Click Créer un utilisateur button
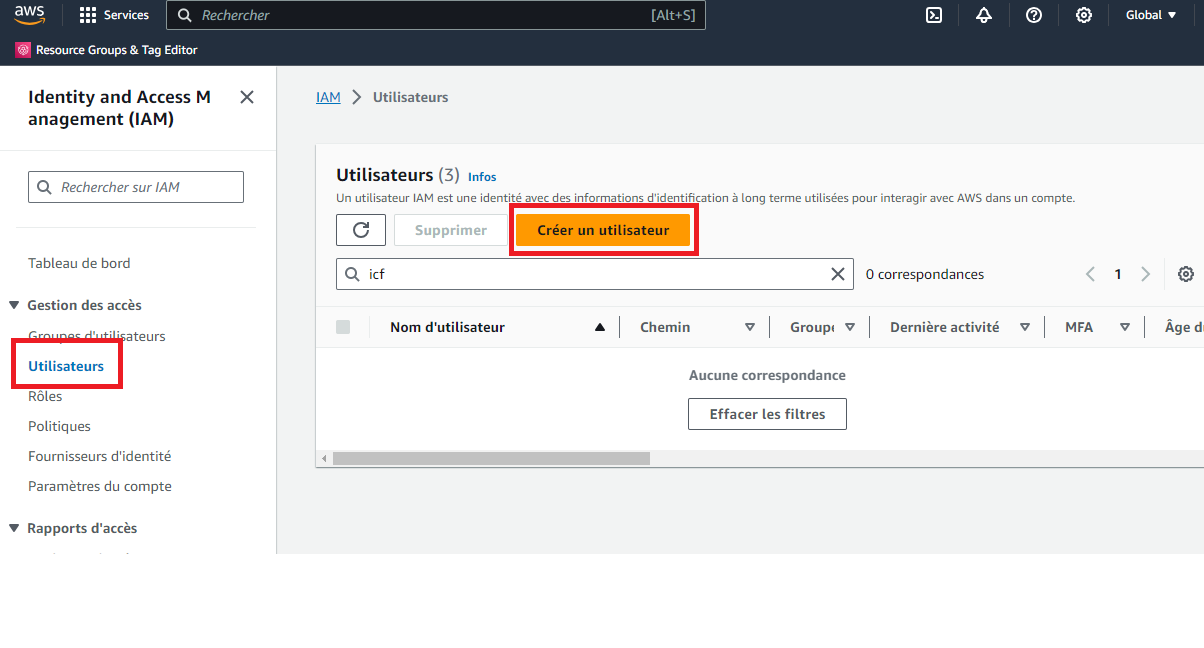 (603, 230)
